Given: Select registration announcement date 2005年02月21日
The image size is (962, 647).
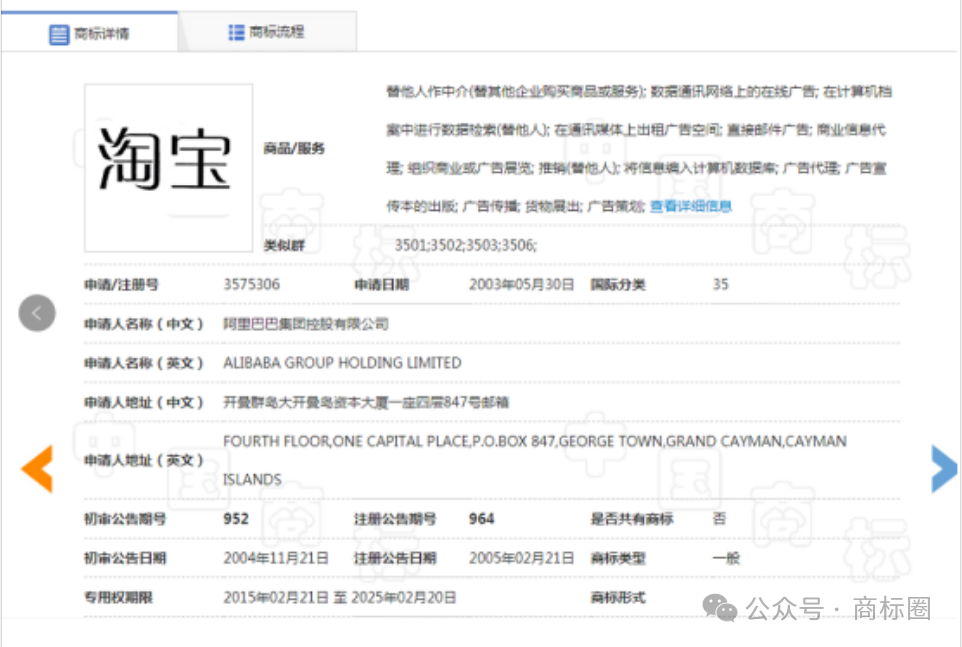Looking at the screenshot, I should click(x=521, y=558).
